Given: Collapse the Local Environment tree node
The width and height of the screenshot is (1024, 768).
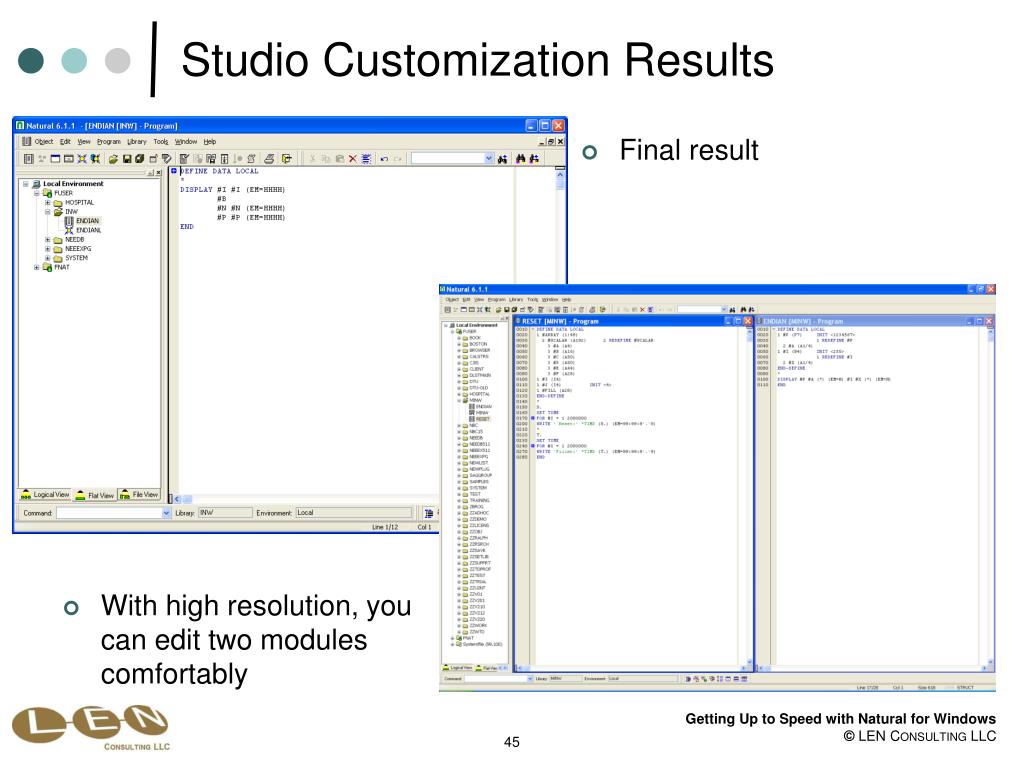Looking at the screenshot, I should click(x=25, y=184).
